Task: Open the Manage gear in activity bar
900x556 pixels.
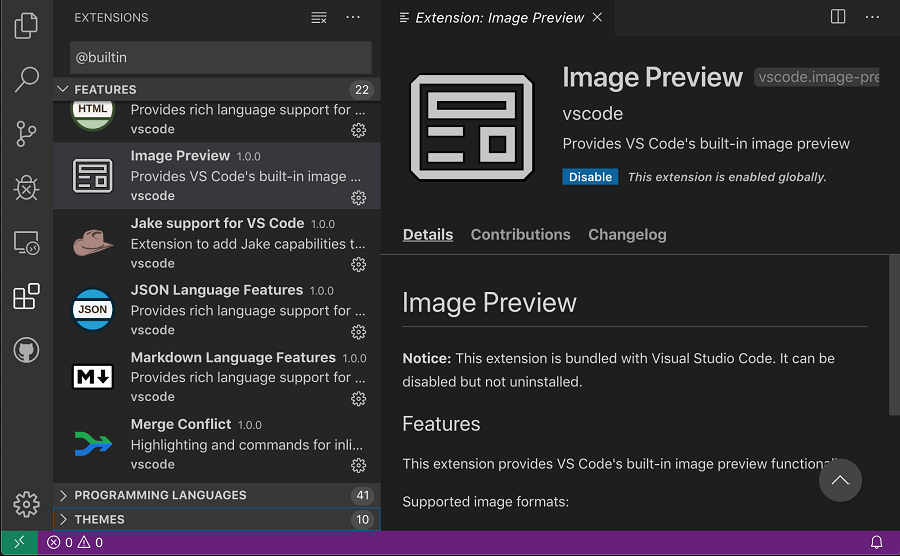Action: 27,504
